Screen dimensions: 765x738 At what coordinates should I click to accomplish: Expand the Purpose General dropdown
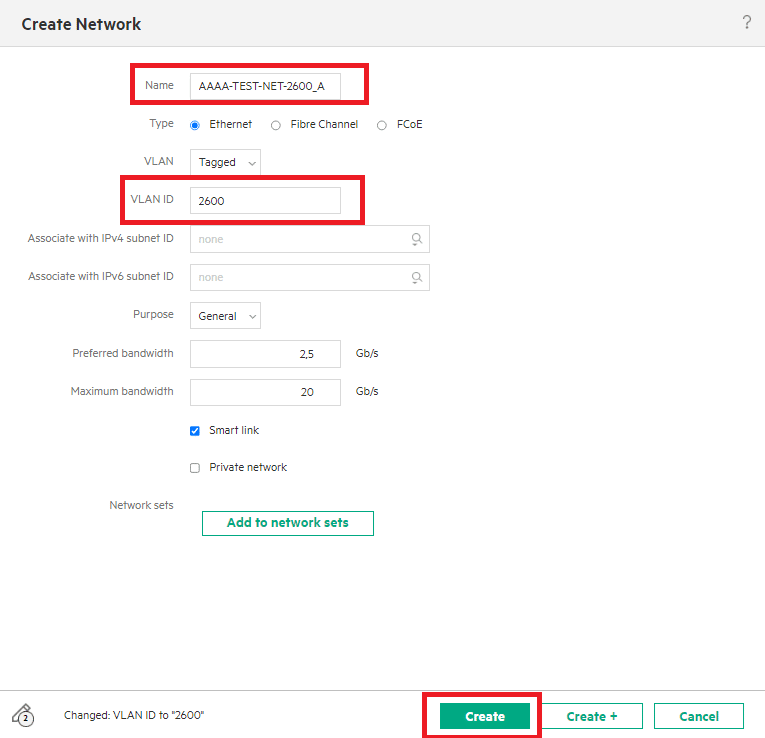[225, 316]
